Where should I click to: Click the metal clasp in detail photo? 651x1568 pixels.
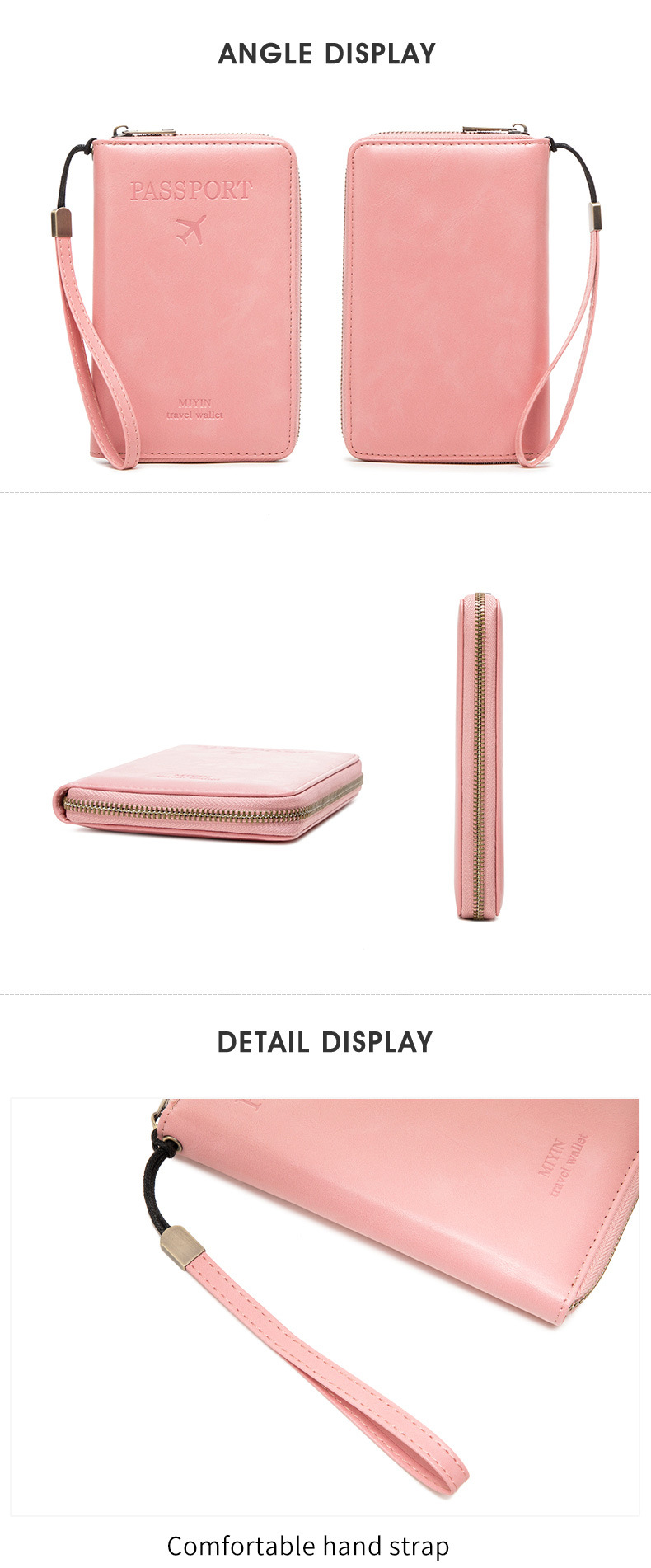coord(181,1246)
